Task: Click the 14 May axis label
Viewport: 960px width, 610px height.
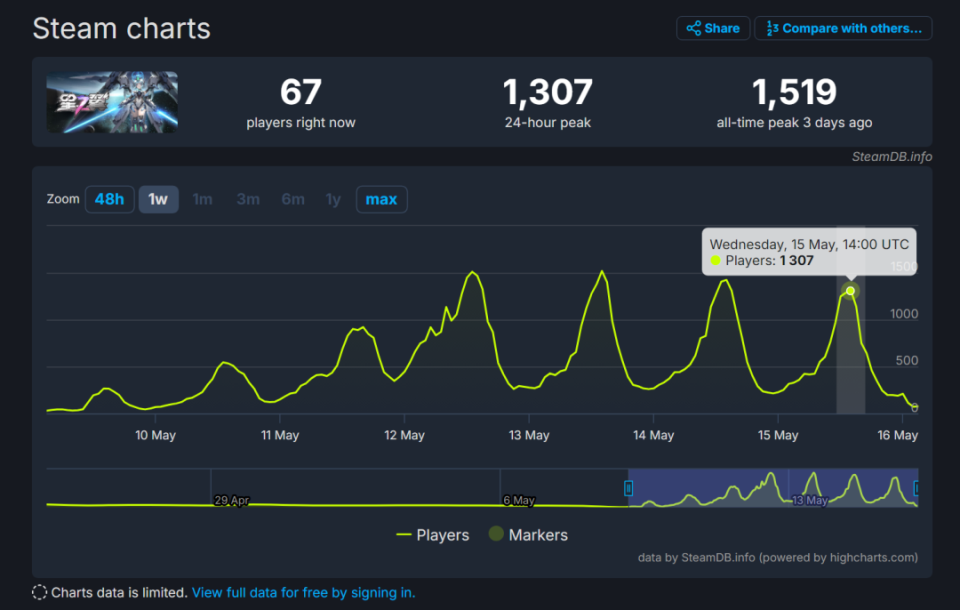Action: (653, 435)
